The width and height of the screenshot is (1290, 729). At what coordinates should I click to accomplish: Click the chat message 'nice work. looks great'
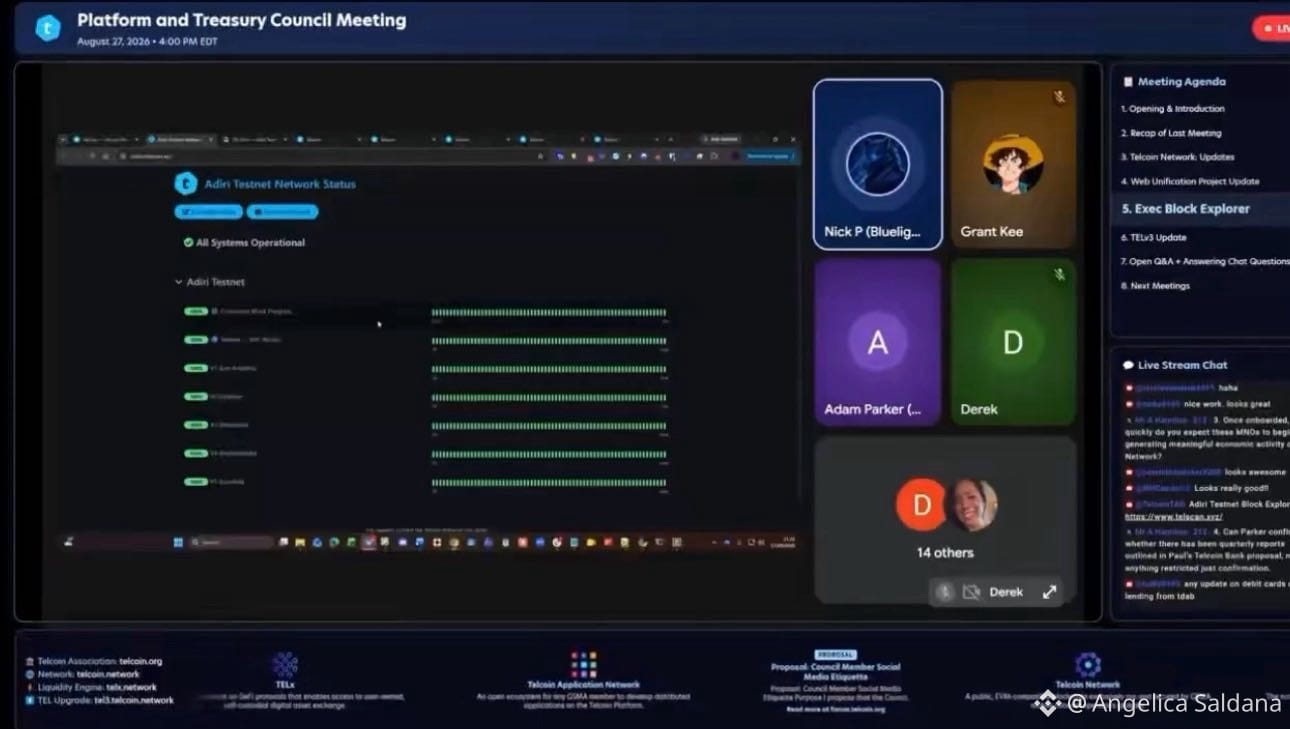click(1227, 404)
